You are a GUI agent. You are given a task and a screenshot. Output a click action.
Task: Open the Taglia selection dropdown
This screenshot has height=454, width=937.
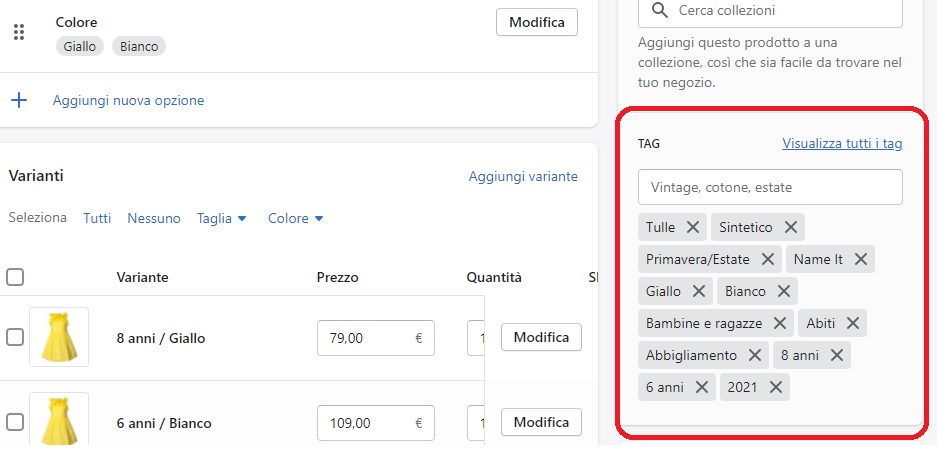222,219
